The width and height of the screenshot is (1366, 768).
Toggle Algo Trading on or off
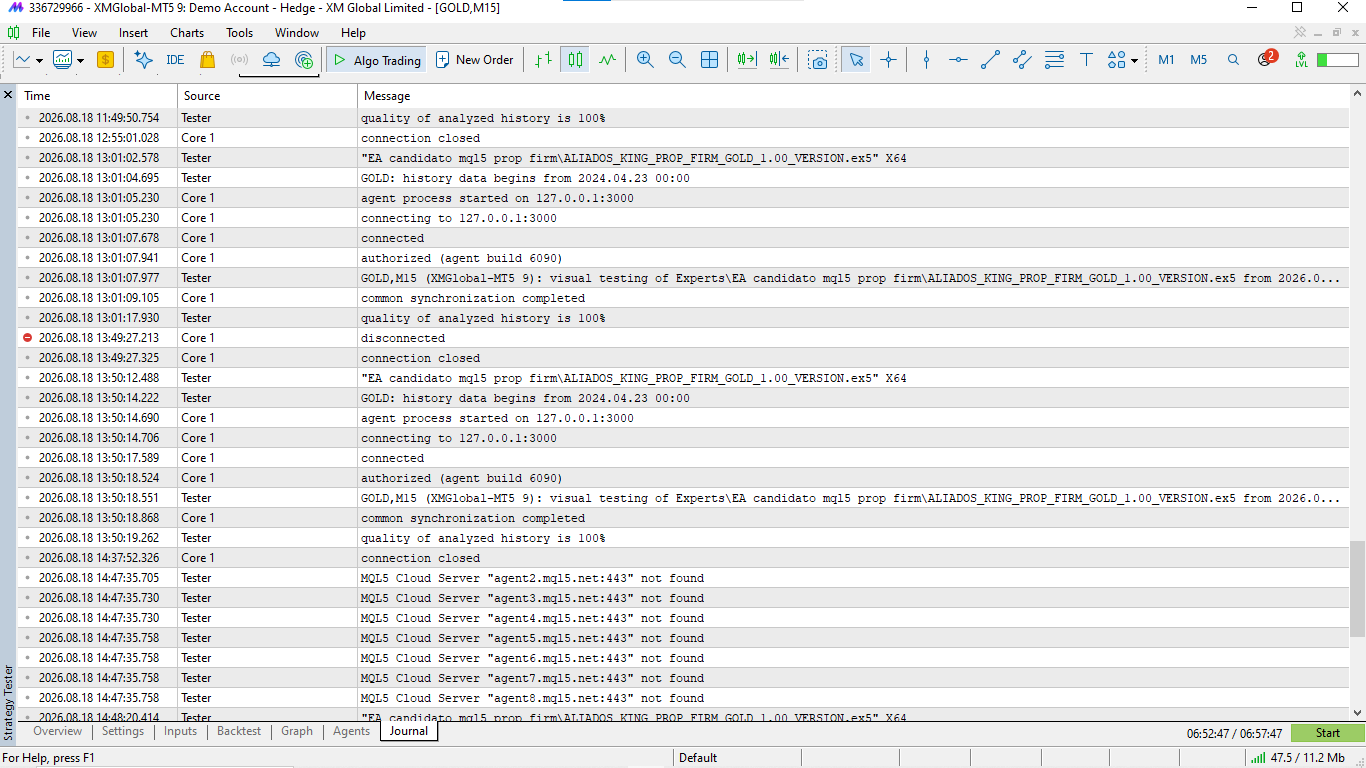coord(376,60)
